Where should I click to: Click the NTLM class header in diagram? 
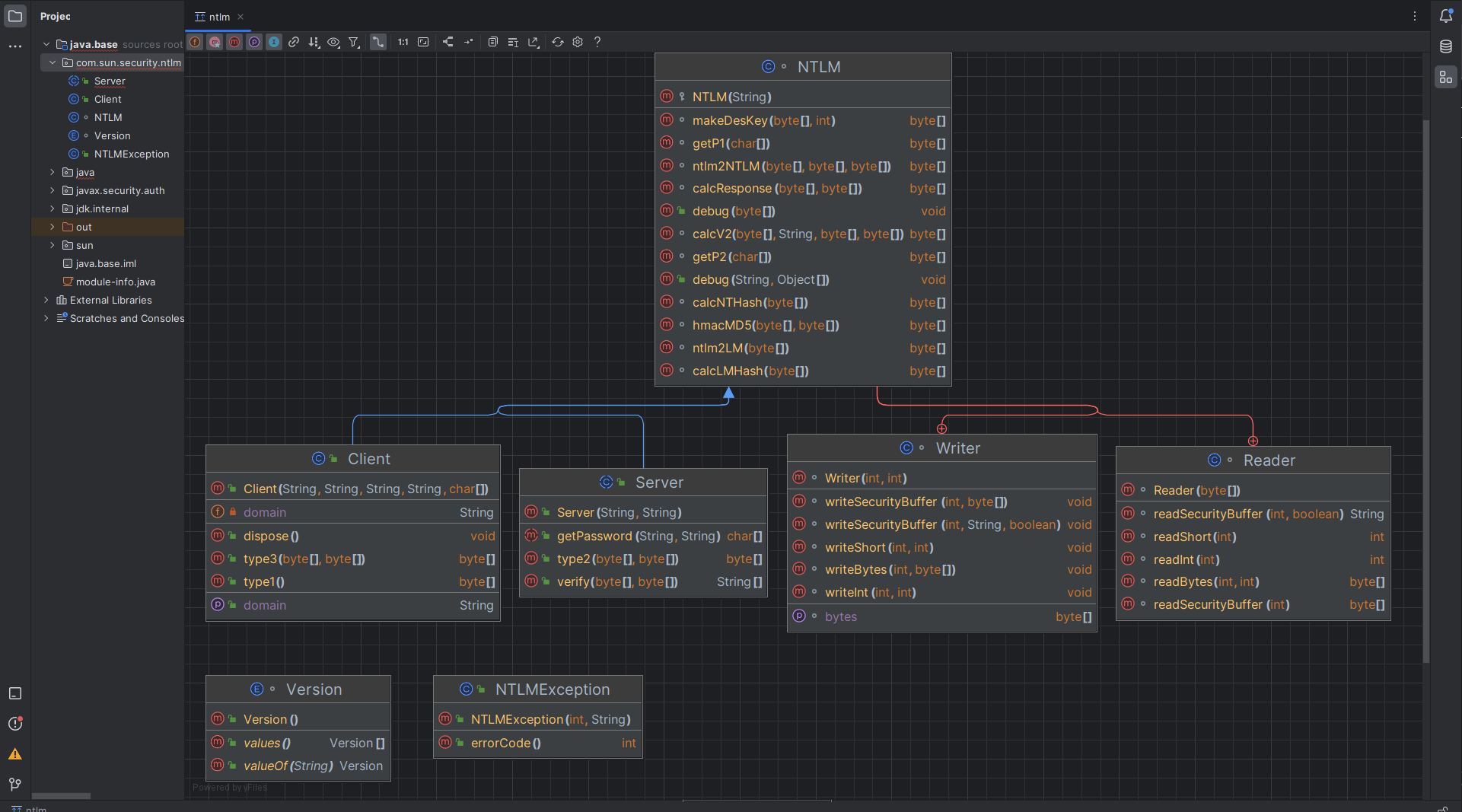(818, 67)
